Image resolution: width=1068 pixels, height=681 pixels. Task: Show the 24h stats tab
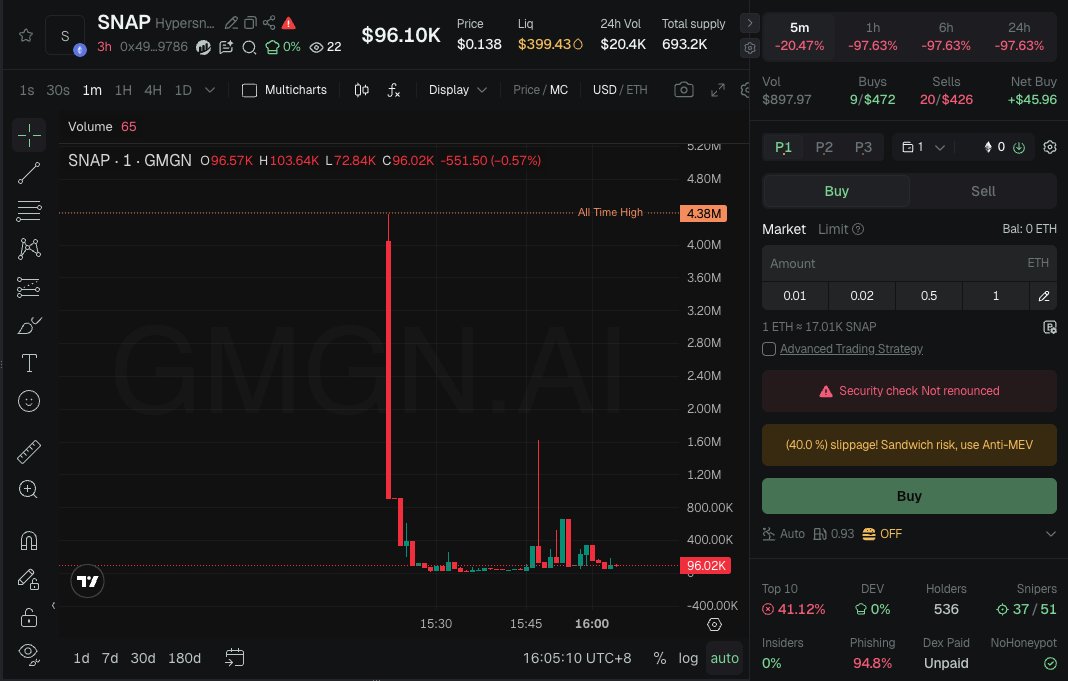(x=1019, y=37)
